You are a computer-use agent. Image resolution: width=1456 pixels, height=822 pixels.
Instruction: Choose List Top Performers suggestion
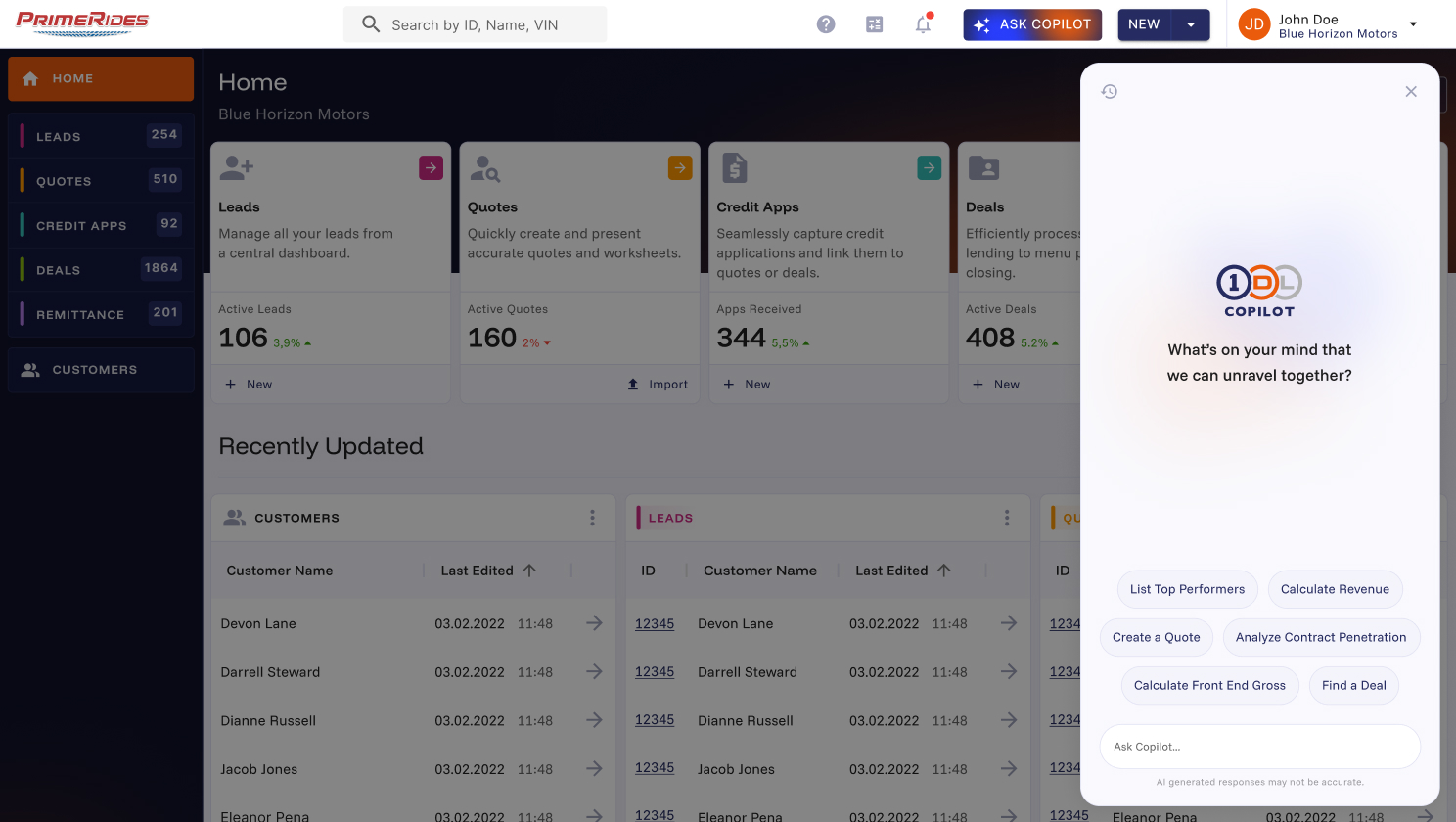pyautogui.click(x=1187, y=589)
